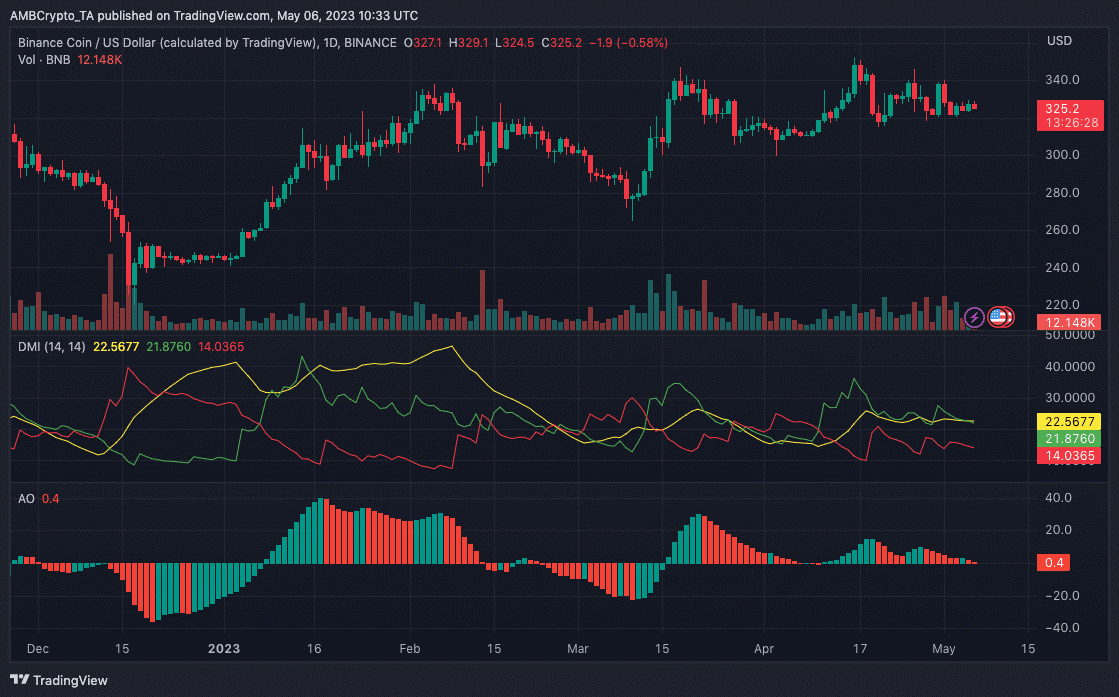The height and width of the screenshot is (697, 1119).
Task: Click the 220.0 price axis label
Action: coord(1062,305)
